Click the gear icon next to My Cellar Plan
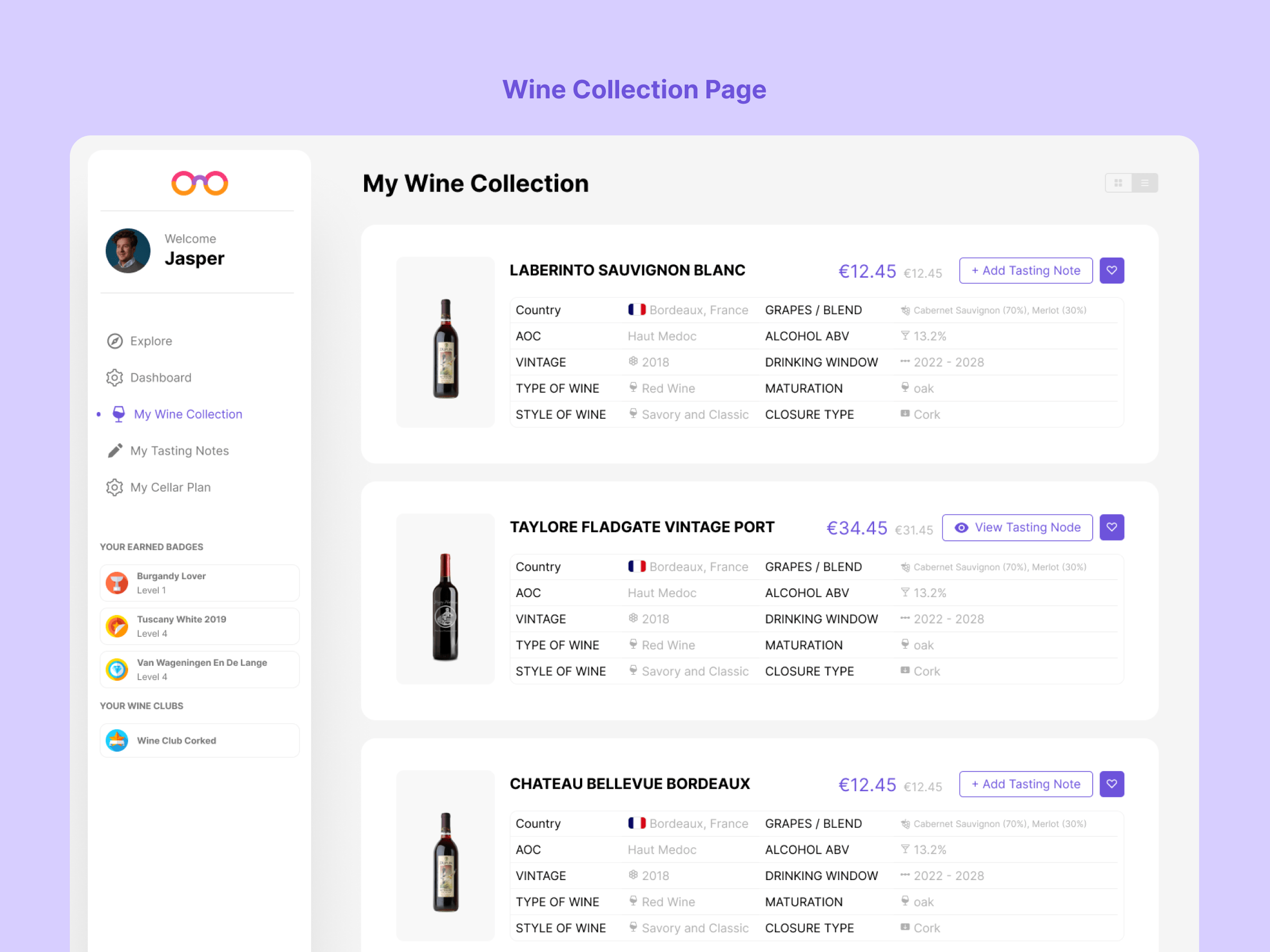1270x952 pixels. 115,487
